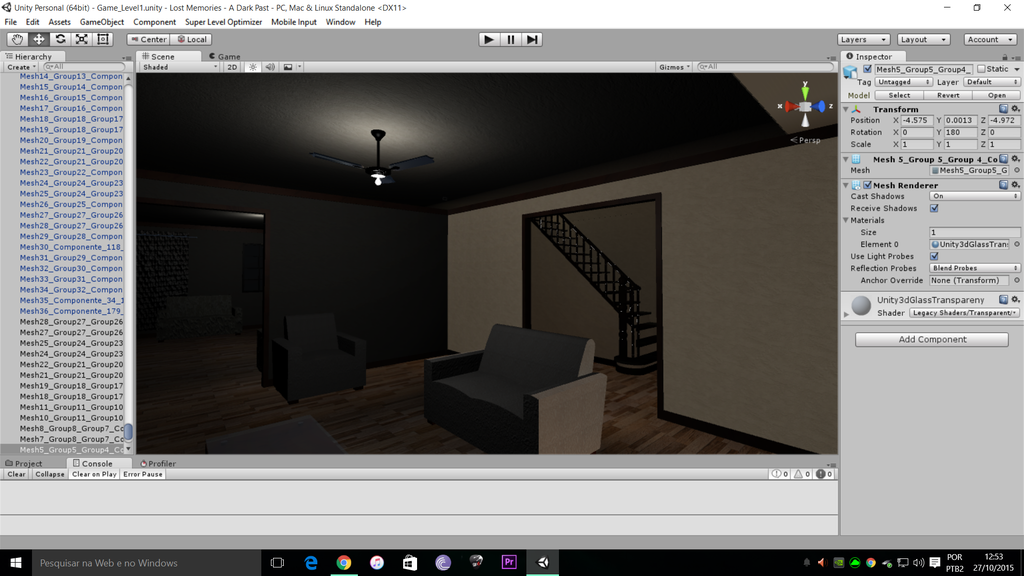Click the Add Component button
1024x576 pixels.
click(x=932, y=340)
